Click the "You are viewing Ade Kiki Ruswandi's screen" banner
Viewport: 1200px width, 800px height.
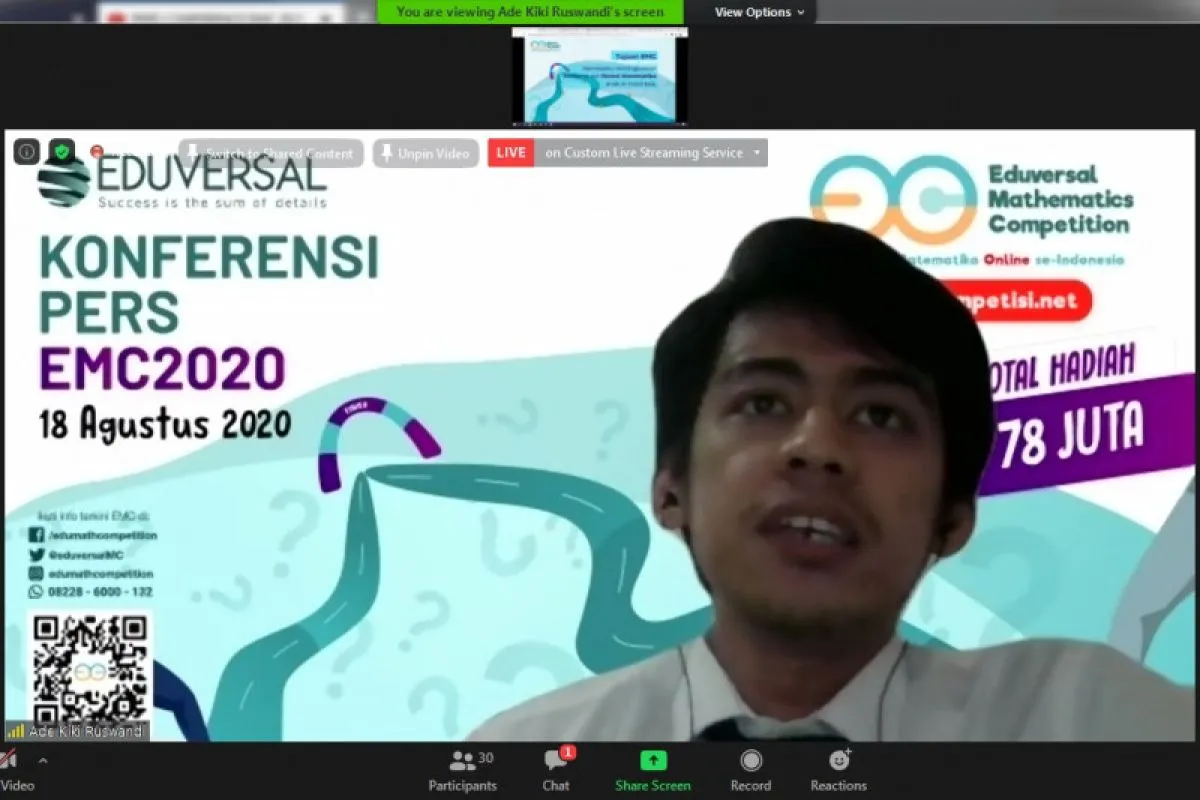click(530, 12)
